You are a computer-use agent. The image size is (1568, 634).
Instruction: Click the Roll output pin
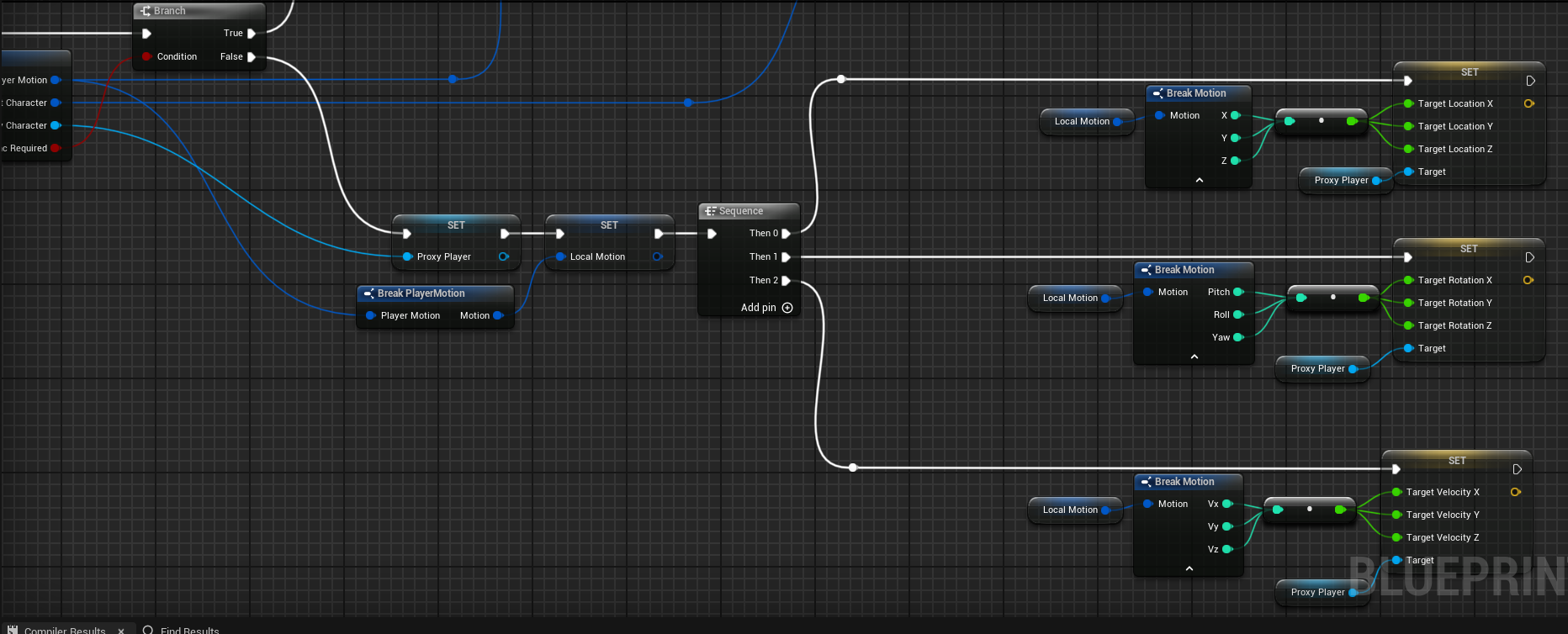(x=1238, y=314)
